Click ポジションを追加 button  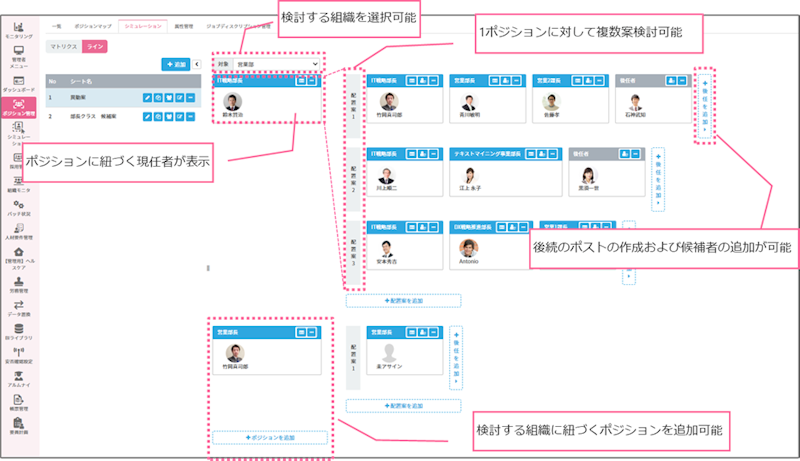pyautogui.click(x=270, y=438)
